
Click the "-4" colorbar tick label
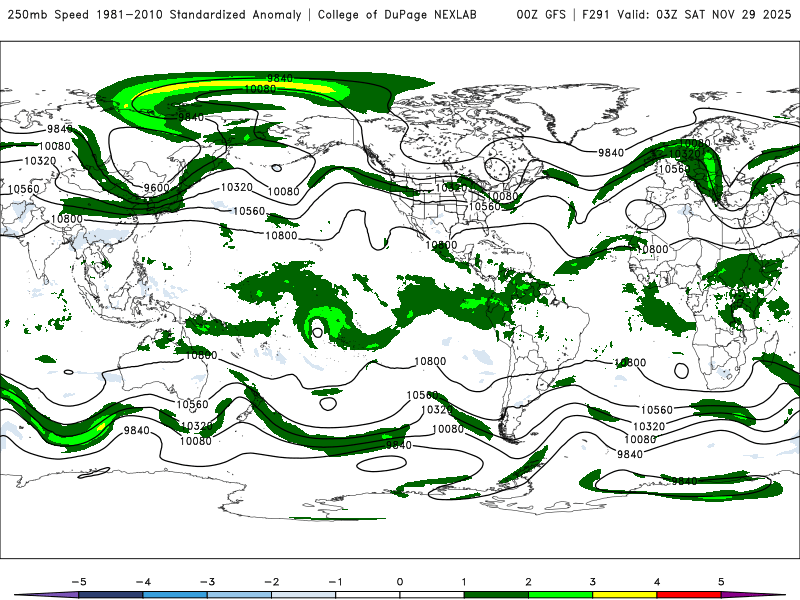(x=143, y=582)
